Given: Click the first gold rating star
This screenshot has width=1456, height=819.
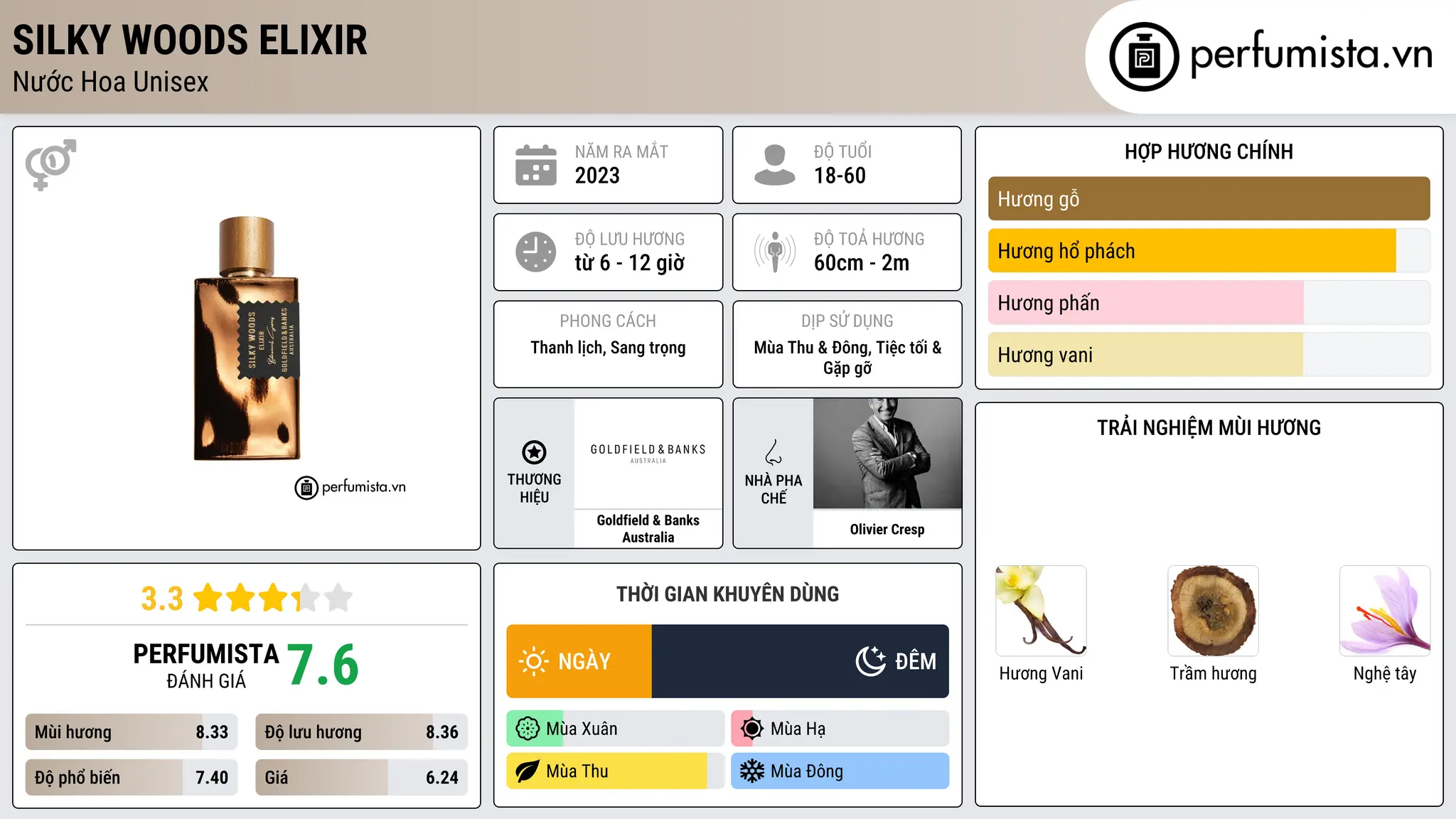Looking at the screenshot, I should (x=208, y=598).
